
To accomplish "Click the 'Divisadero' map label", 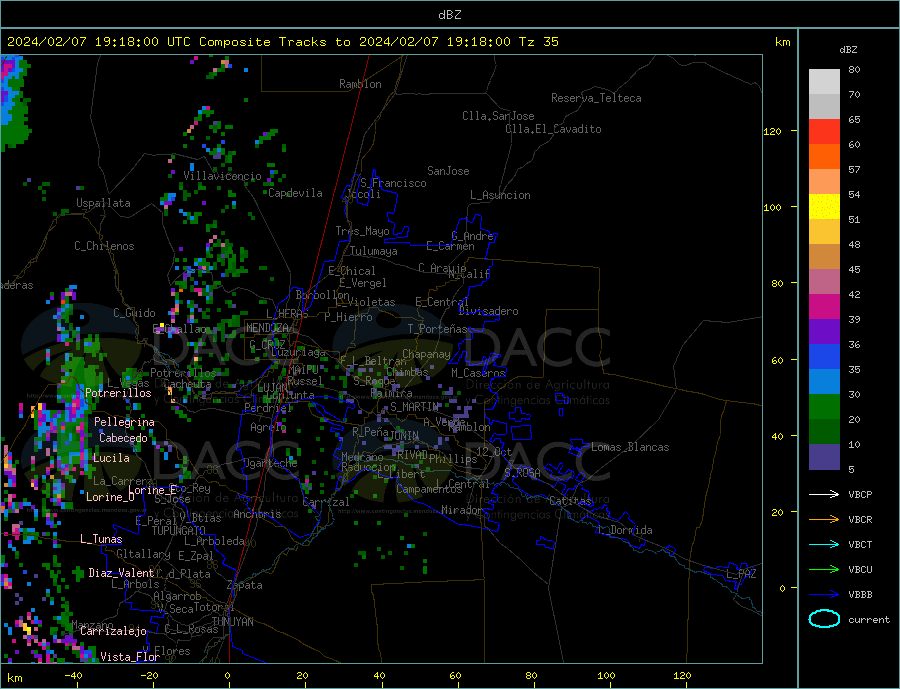I will 488,311.
